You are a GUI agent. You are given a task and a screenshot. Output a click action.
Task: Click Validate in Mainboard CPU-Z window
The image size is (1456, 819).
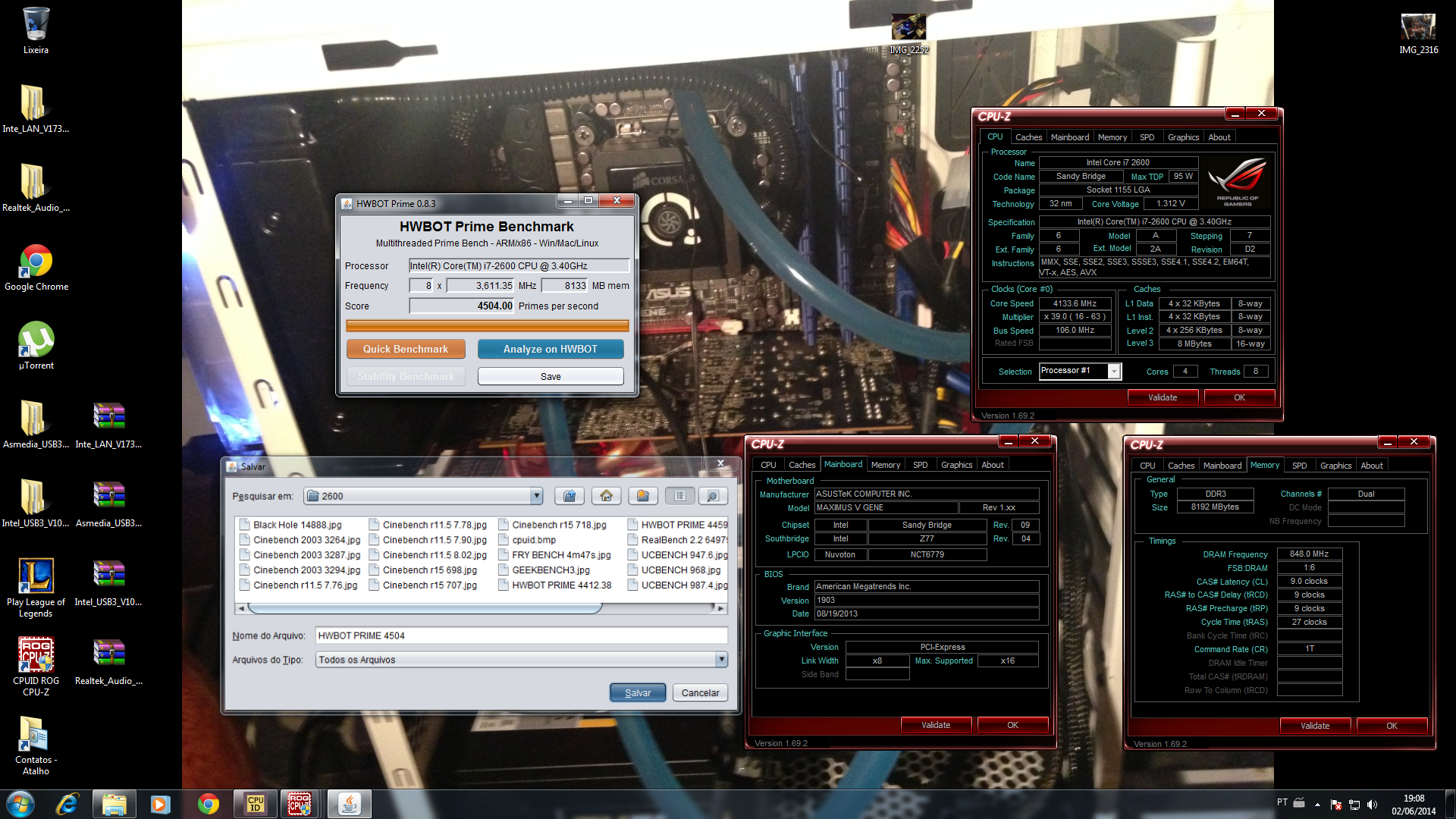click(936, 725)
